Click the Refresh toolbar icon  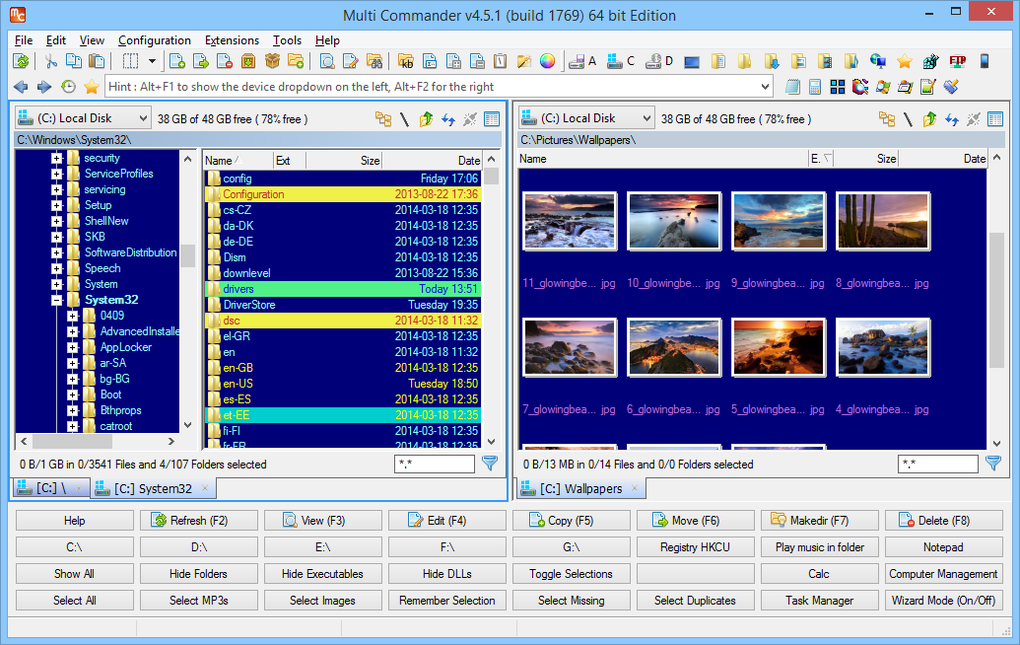tap(21, 62)
